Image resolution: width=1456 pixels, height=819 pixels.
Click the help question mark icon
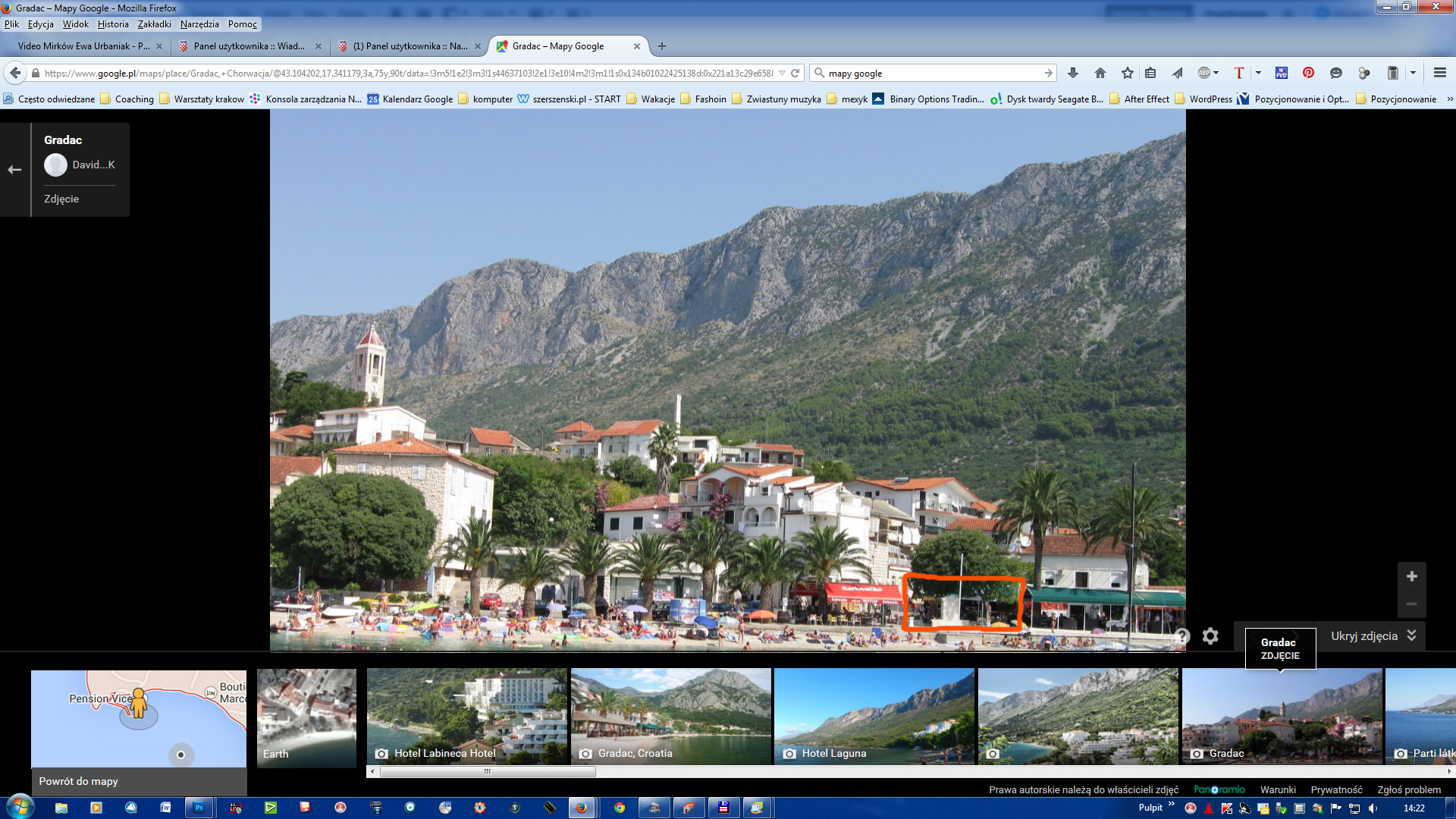[1181, 636]
